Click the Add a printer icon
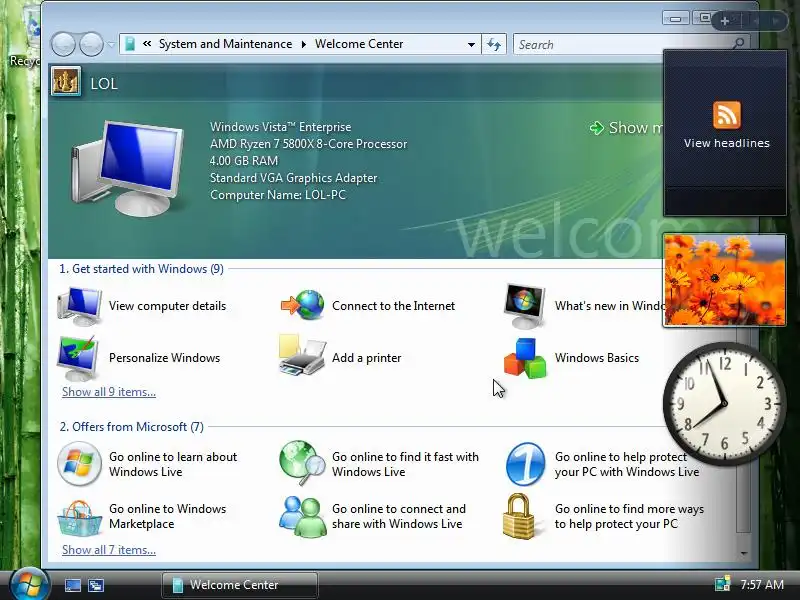Viewport: 800px width, 600px height. tap(302, 356)
